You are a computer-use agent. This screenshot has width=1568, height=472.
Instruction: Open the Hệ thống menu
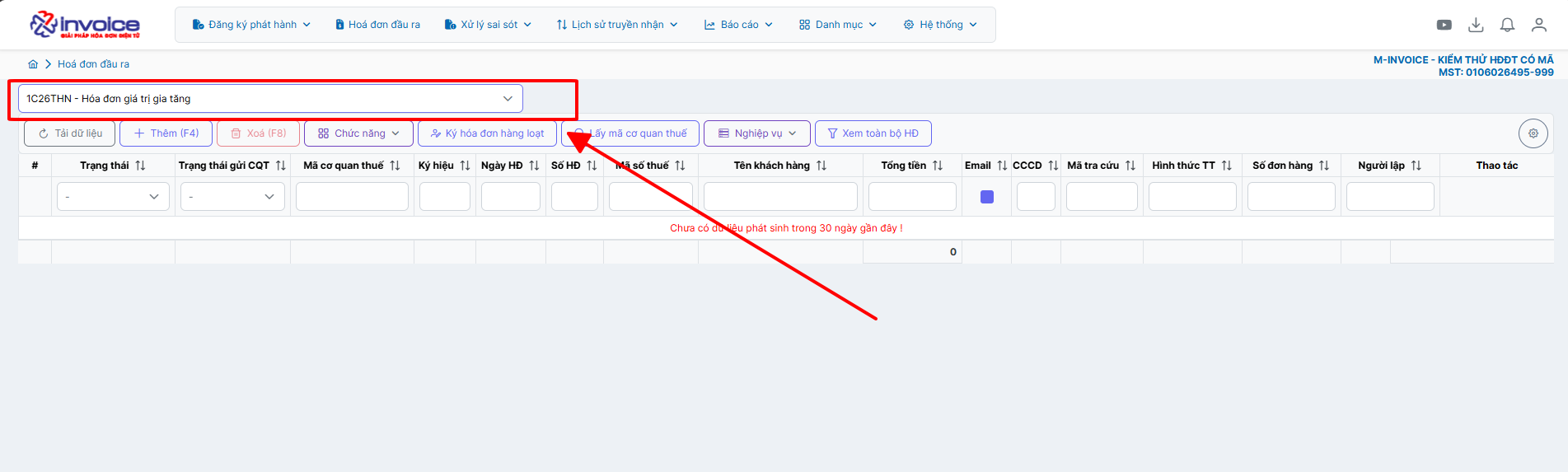940,25
